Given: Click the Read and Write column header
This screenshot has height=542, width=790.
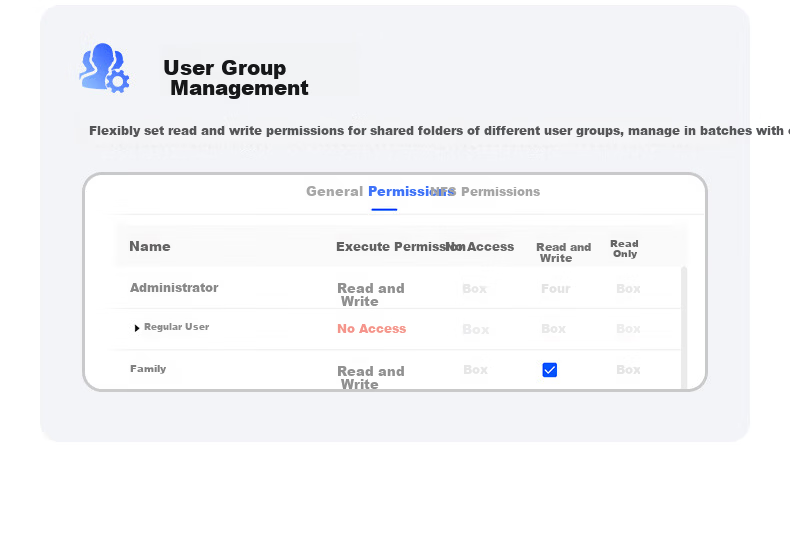Looking at the screenshot, I should point(563,252).
